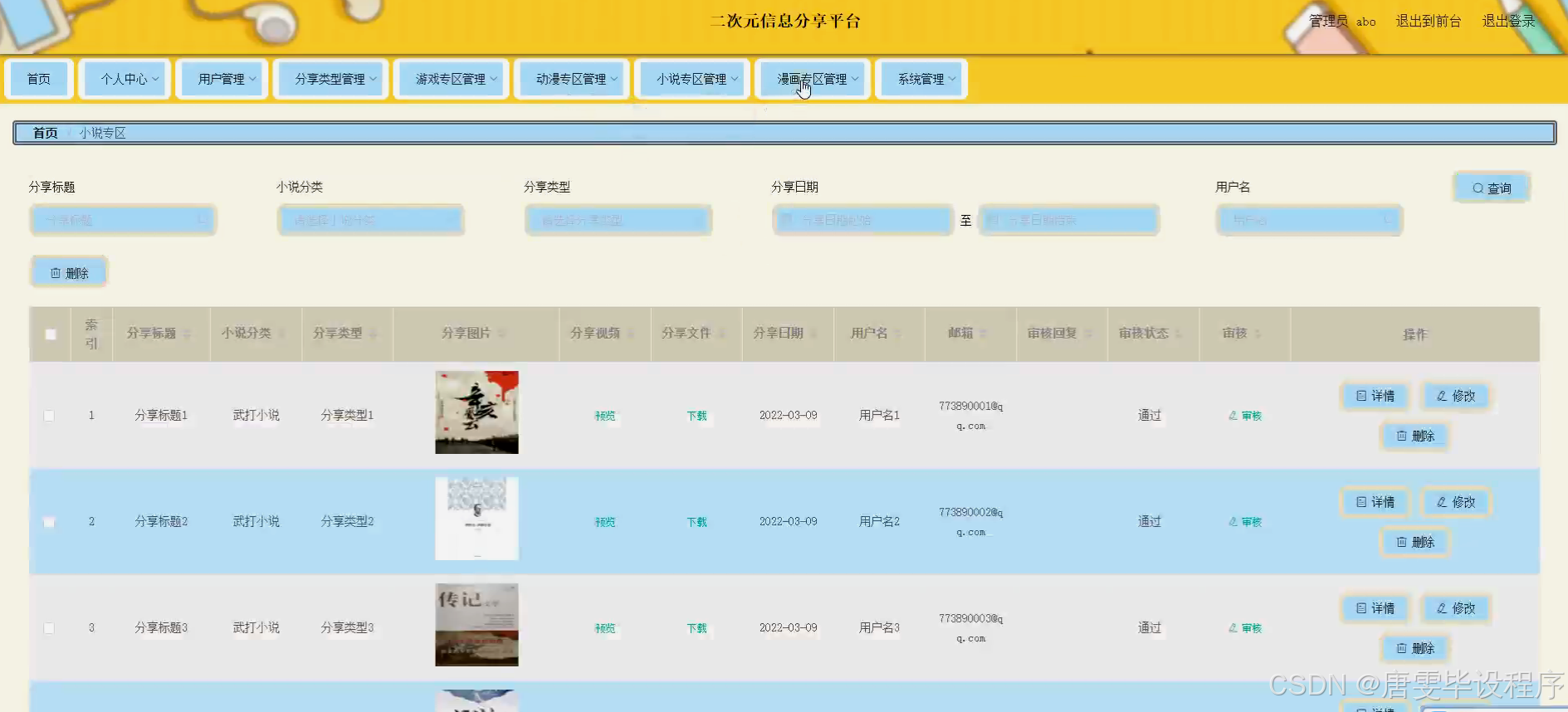Go to 首页 in the breadcrumb
The width and height of the screenshot is (1568, 712).
coord(45,133)
